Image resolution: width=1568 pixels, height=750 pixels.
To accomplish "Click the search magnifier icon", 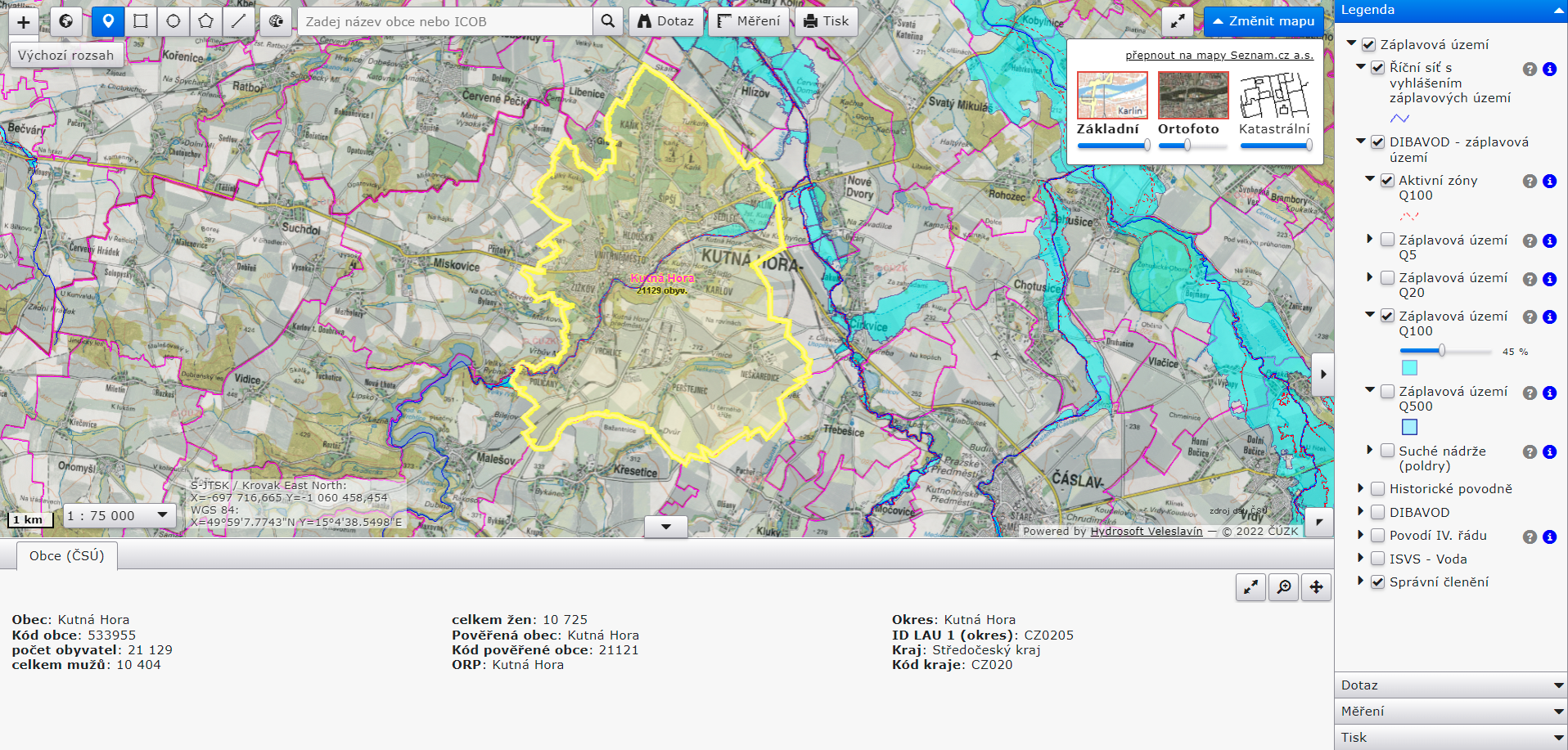I will [607, 21].
